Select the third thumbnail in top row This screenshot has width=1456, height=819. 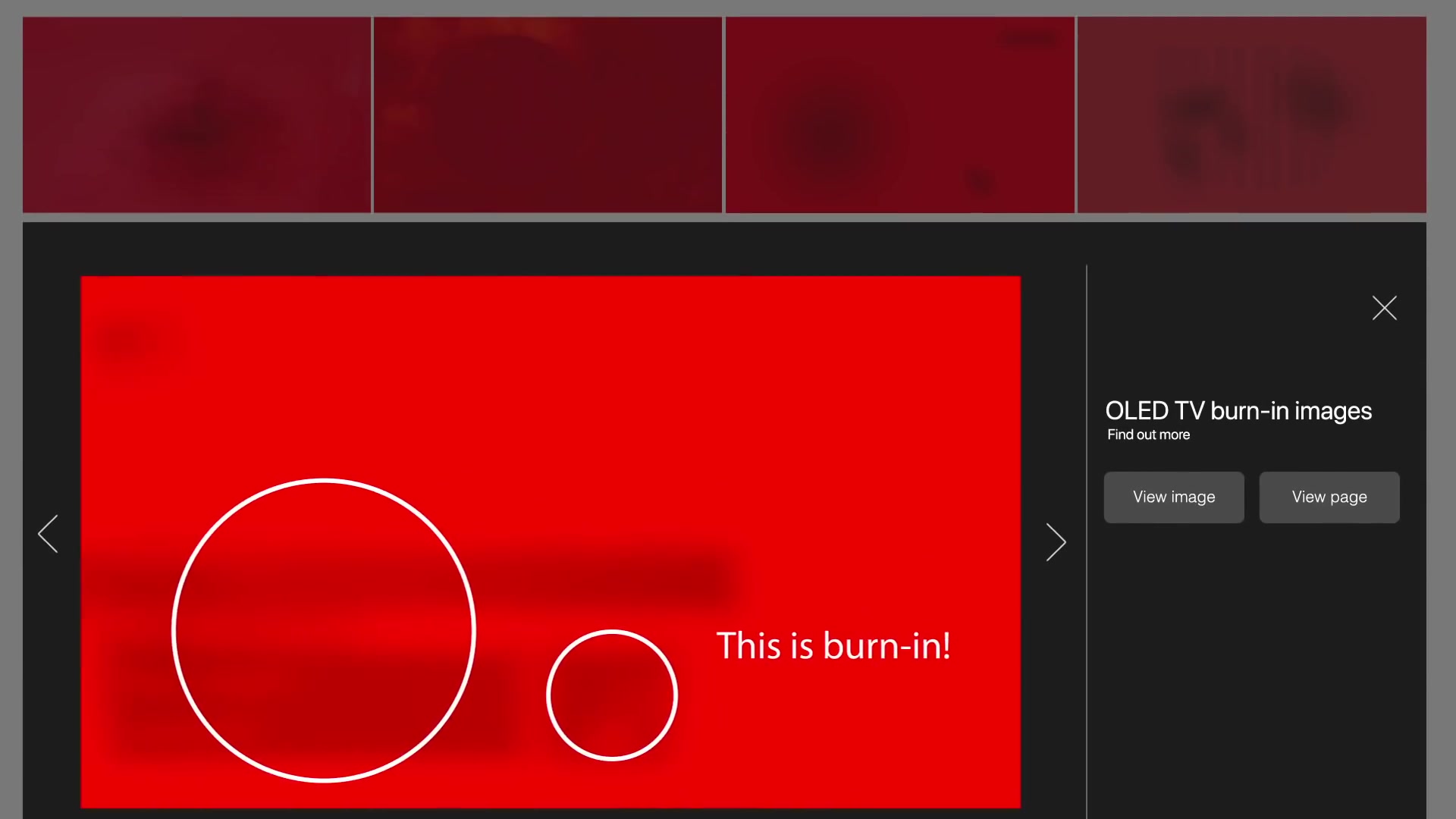click(899, 115)
